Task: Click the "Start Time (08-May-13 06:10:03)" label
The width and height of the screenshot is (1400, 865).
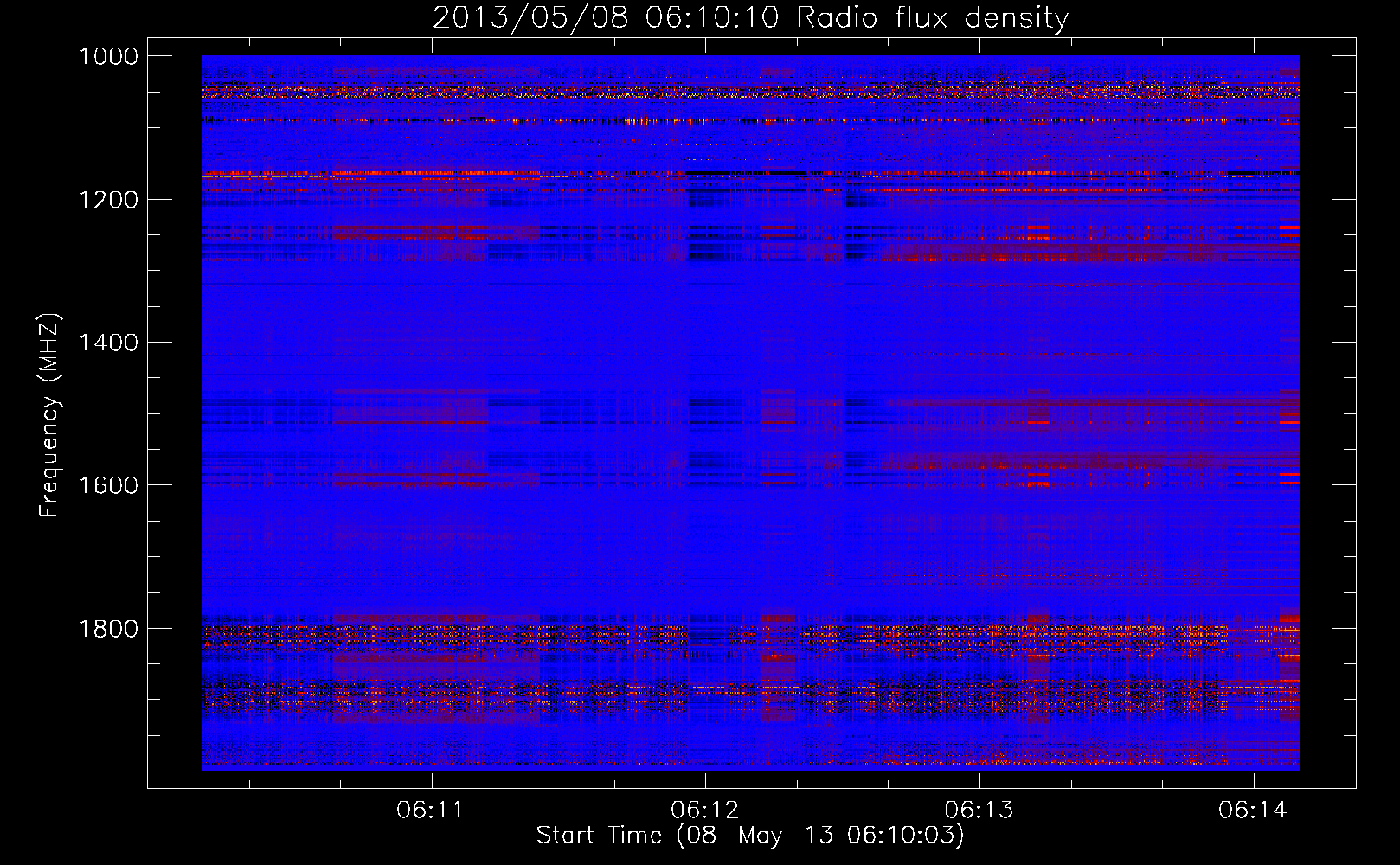Action: (750, 835)
